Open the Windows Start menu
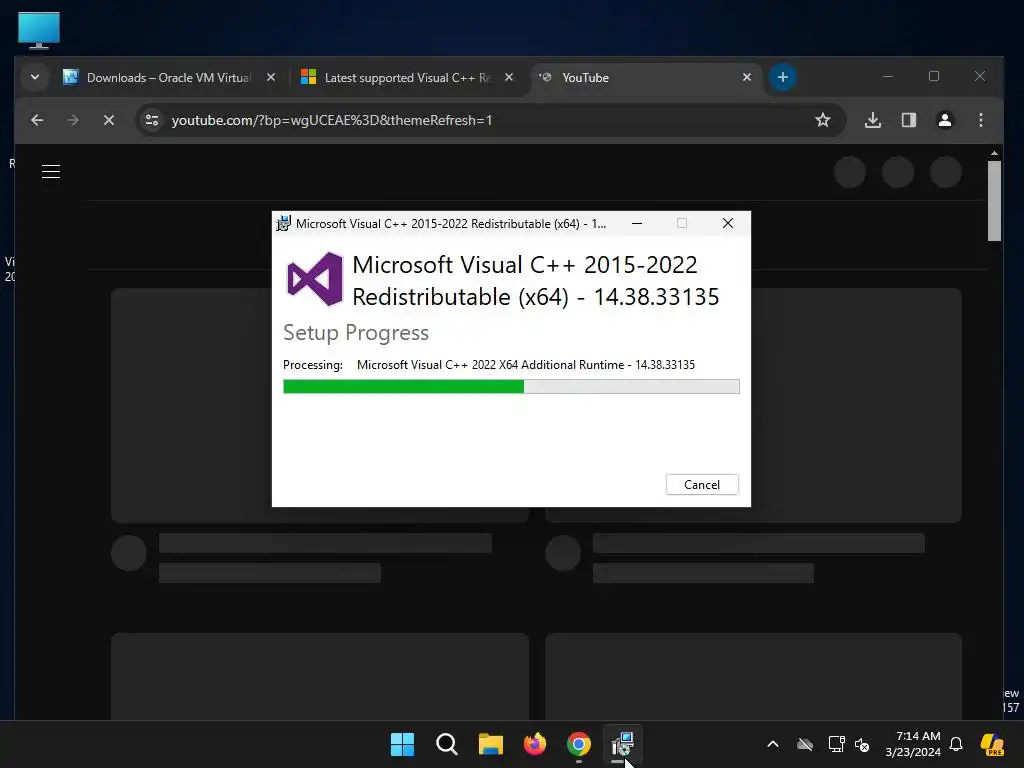Viewport: 1024px width, 768px height. pyautogui.click(x=402, y=744)
